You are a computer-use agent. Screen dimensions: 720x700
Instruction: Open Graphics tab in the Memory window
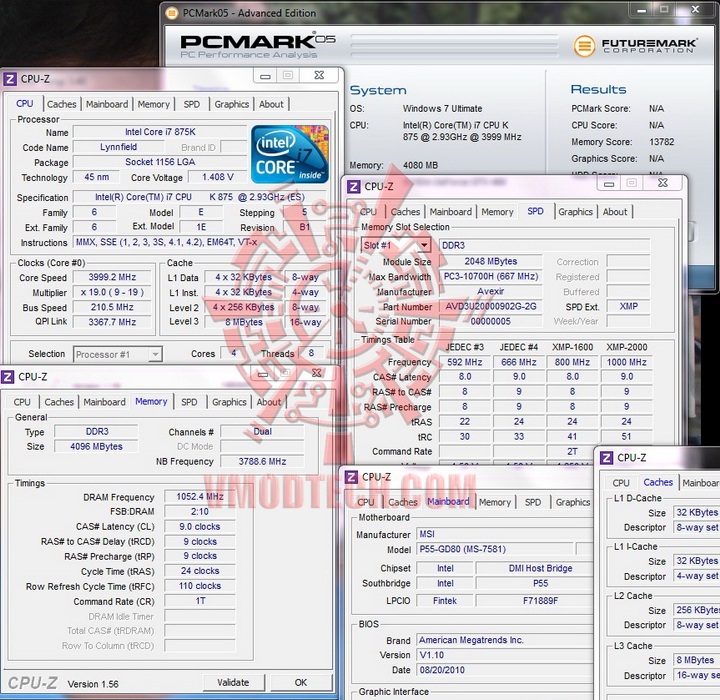pyautogui.click(x=229, y=402)
